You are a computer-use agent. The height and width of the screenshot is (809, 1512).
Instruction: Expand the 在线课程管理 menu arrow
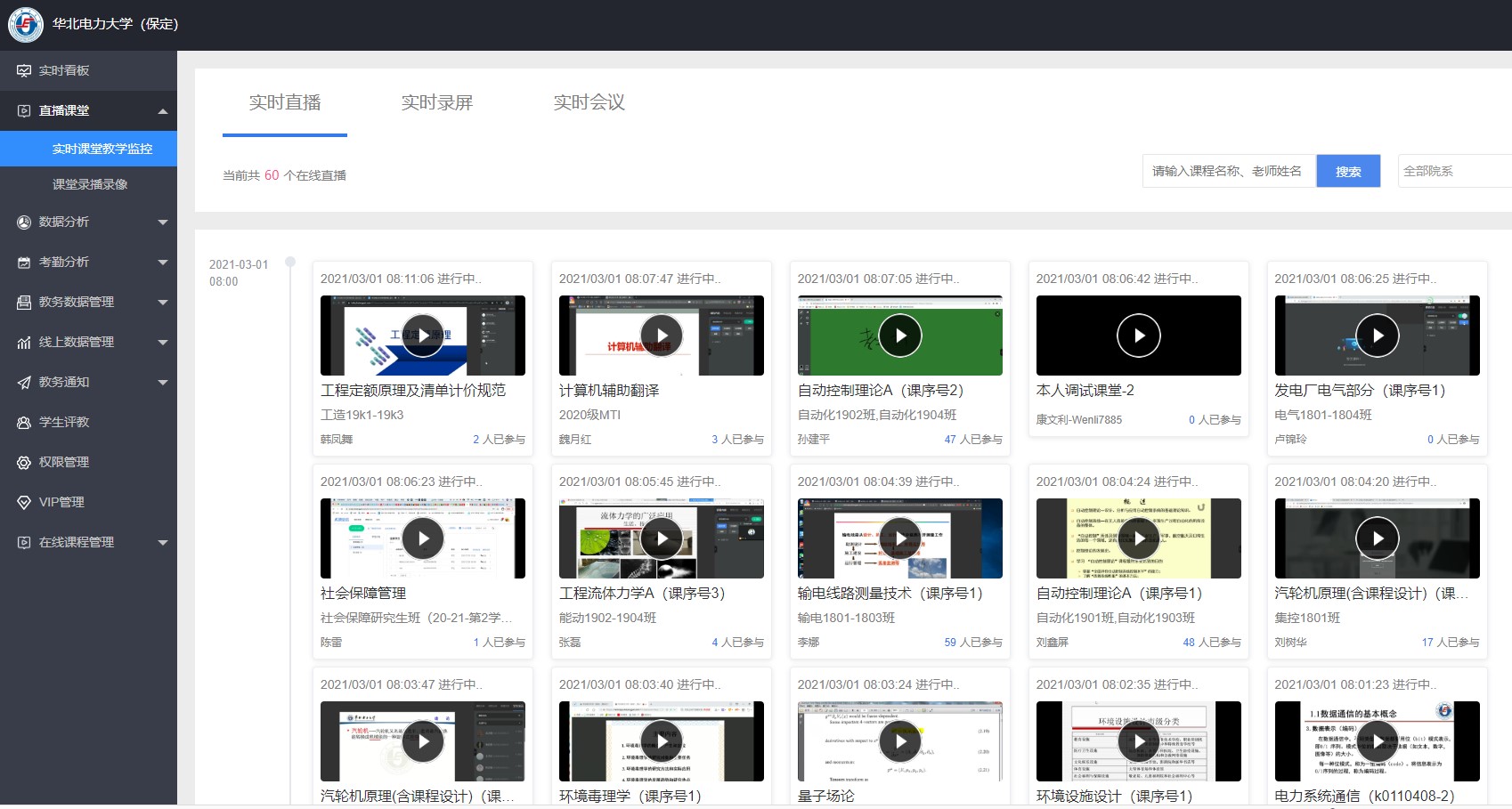point(163,543)
